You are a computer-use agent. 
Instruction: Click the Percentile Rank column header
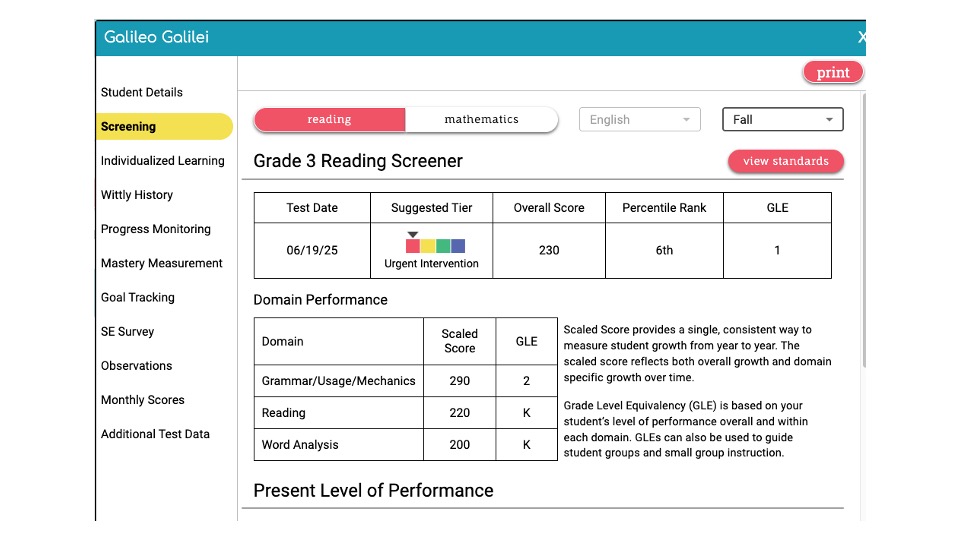pos(664,208)
